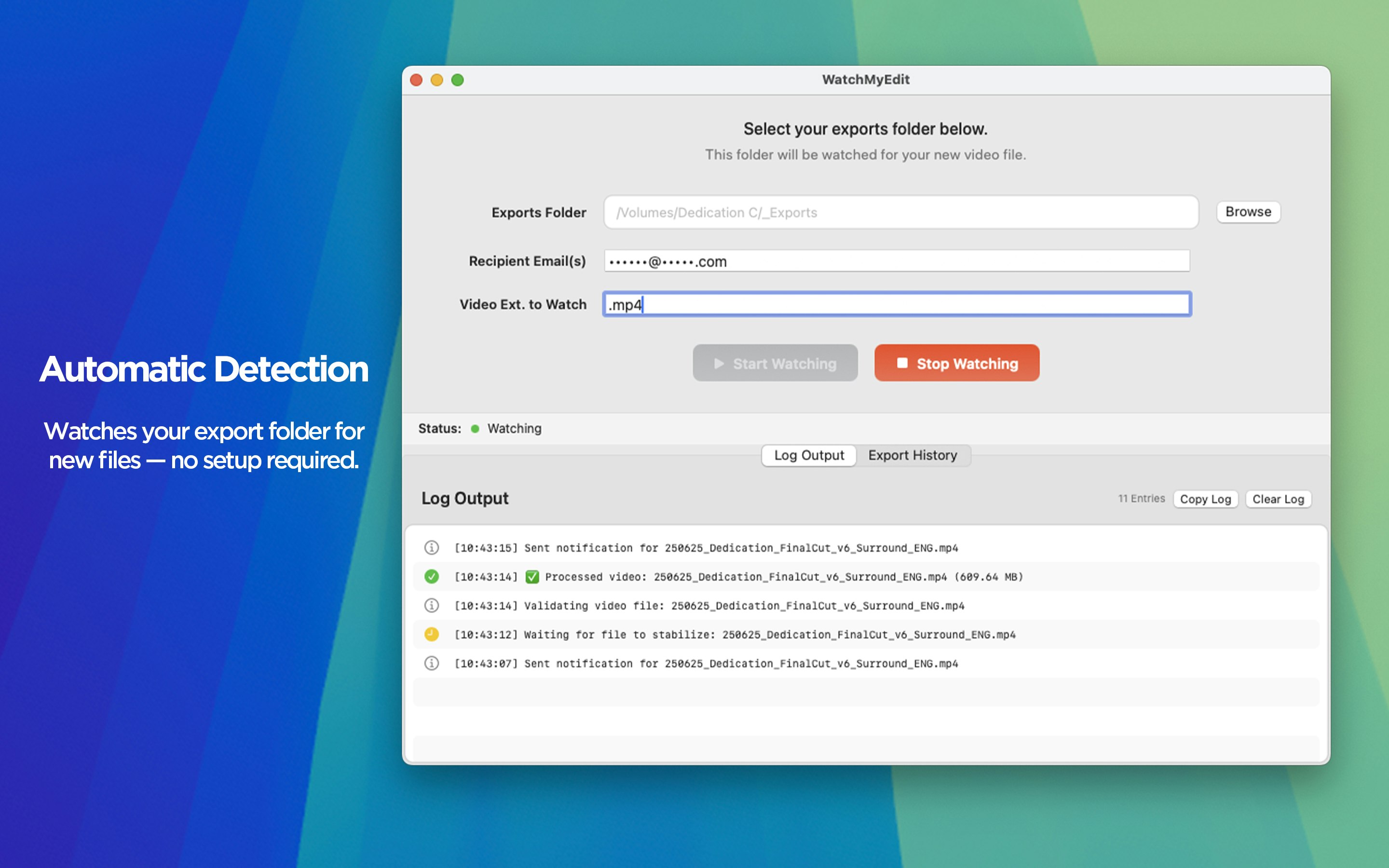The width and height of the screenshot is (1389, 868).
Task: Click the 11 Entries count label
Action: coord(1141,498)
